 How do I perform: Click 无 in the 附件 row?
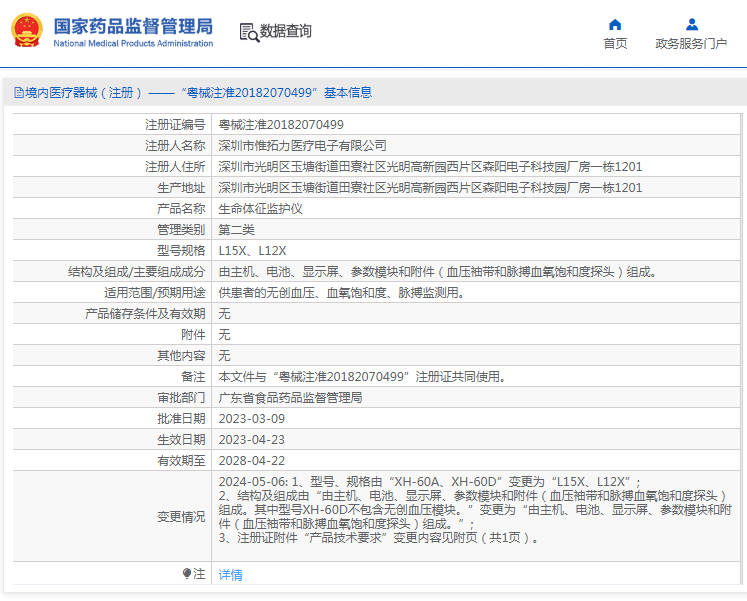pyautogui.click(x=224, y=334)
